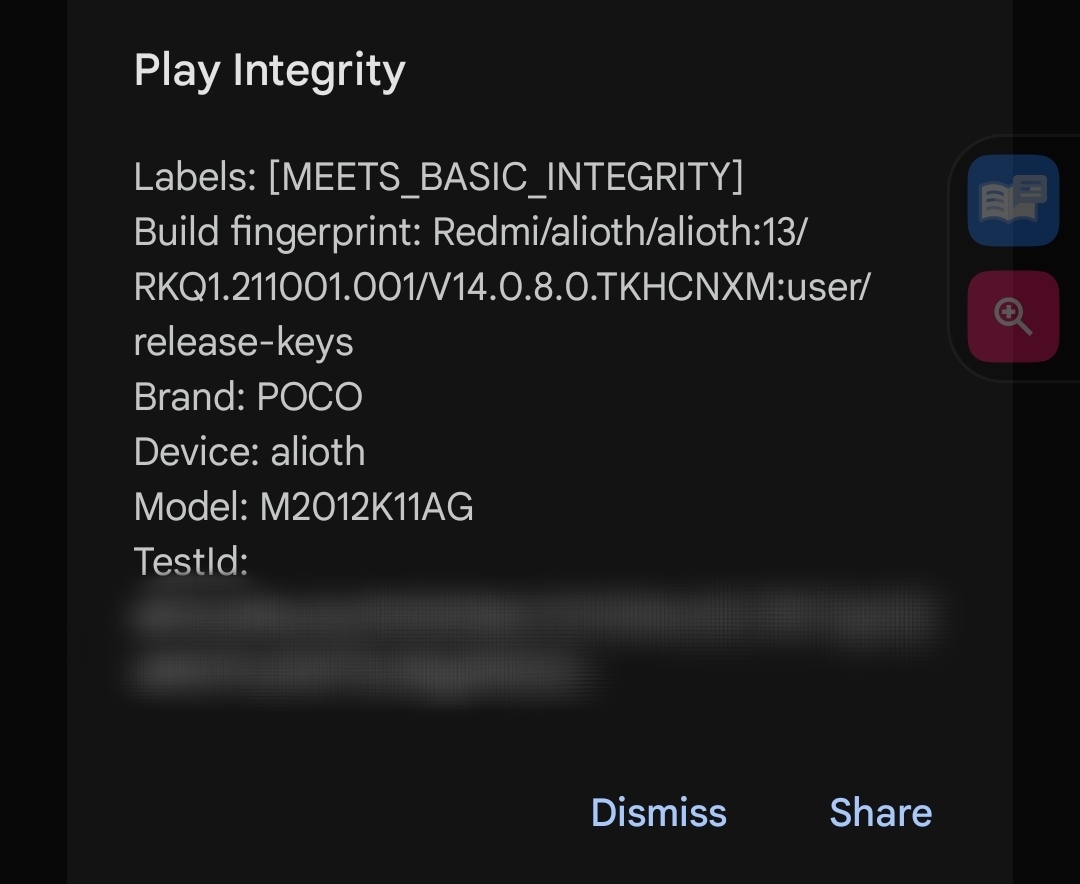Click the second blurred TestId line

[365, 669]
